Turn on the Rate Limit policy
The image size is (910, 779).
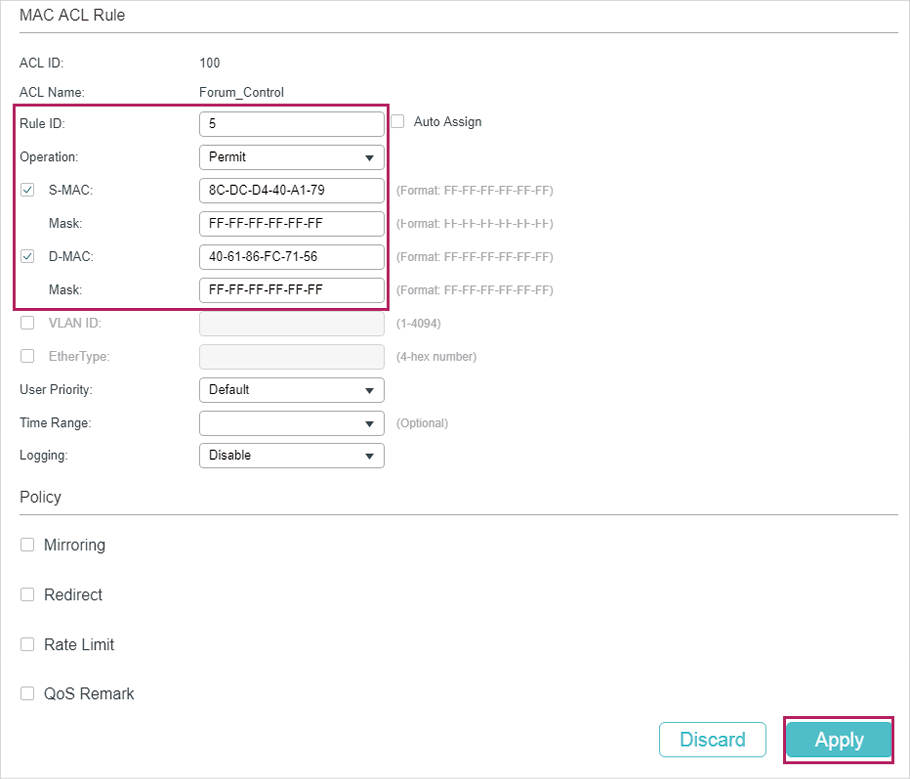click(x=28, y=645)
